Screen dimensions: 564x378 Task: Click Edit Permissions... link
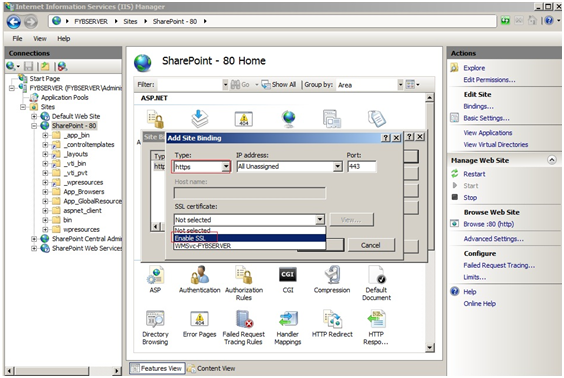click(x=489, y=80)
